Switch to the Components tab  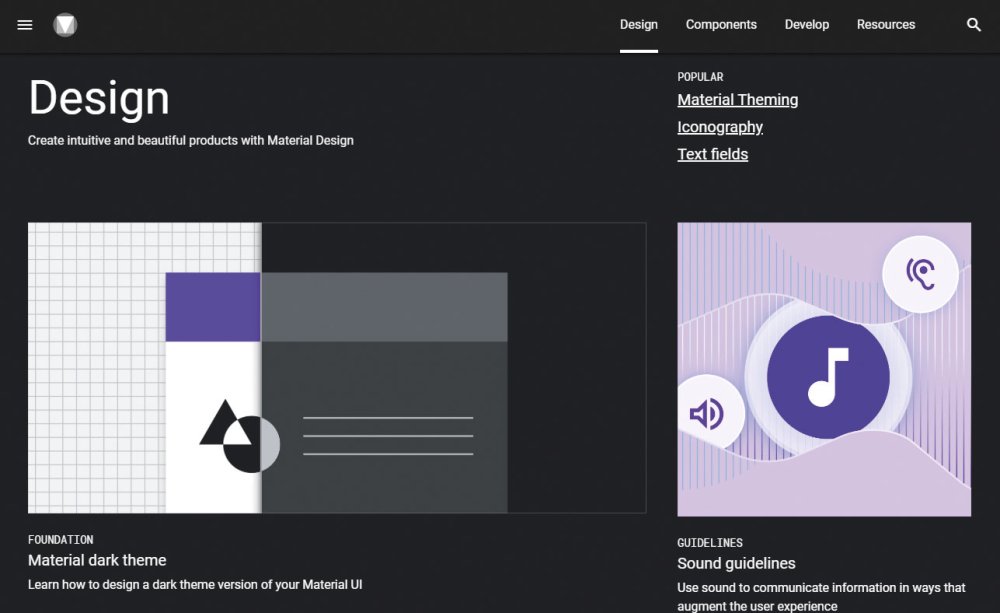point(721,25)
